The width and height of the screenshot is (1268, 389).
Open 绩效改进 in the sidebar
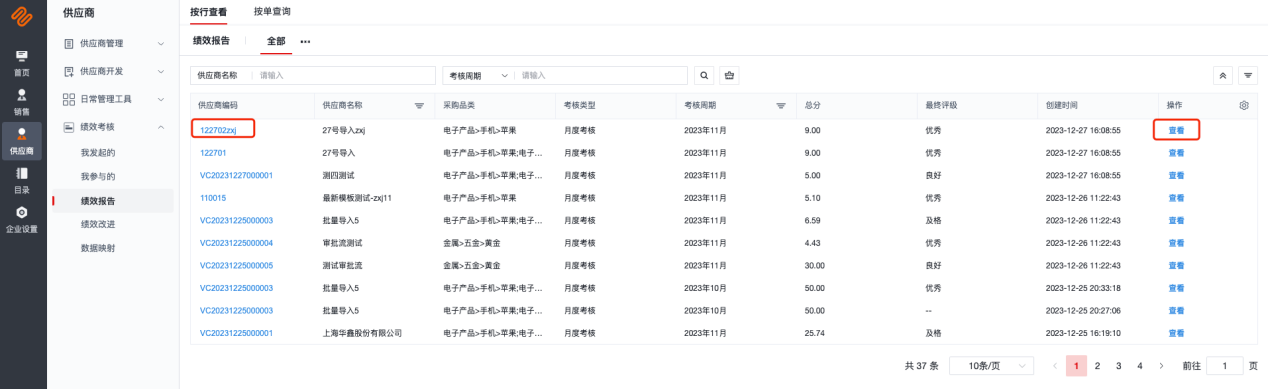click(x=98, y=224)
